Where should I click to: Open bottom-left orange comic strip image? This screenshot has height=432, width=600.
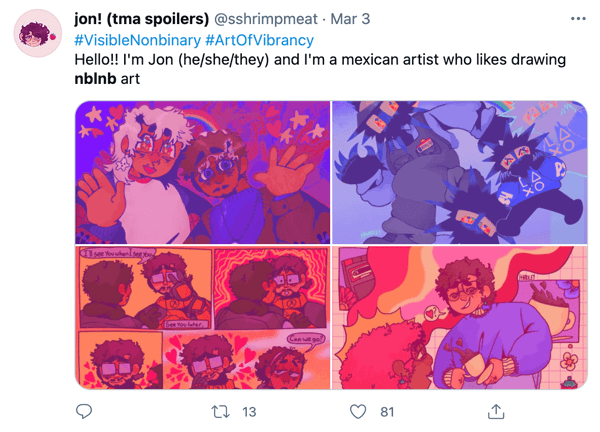coord(202,317)
